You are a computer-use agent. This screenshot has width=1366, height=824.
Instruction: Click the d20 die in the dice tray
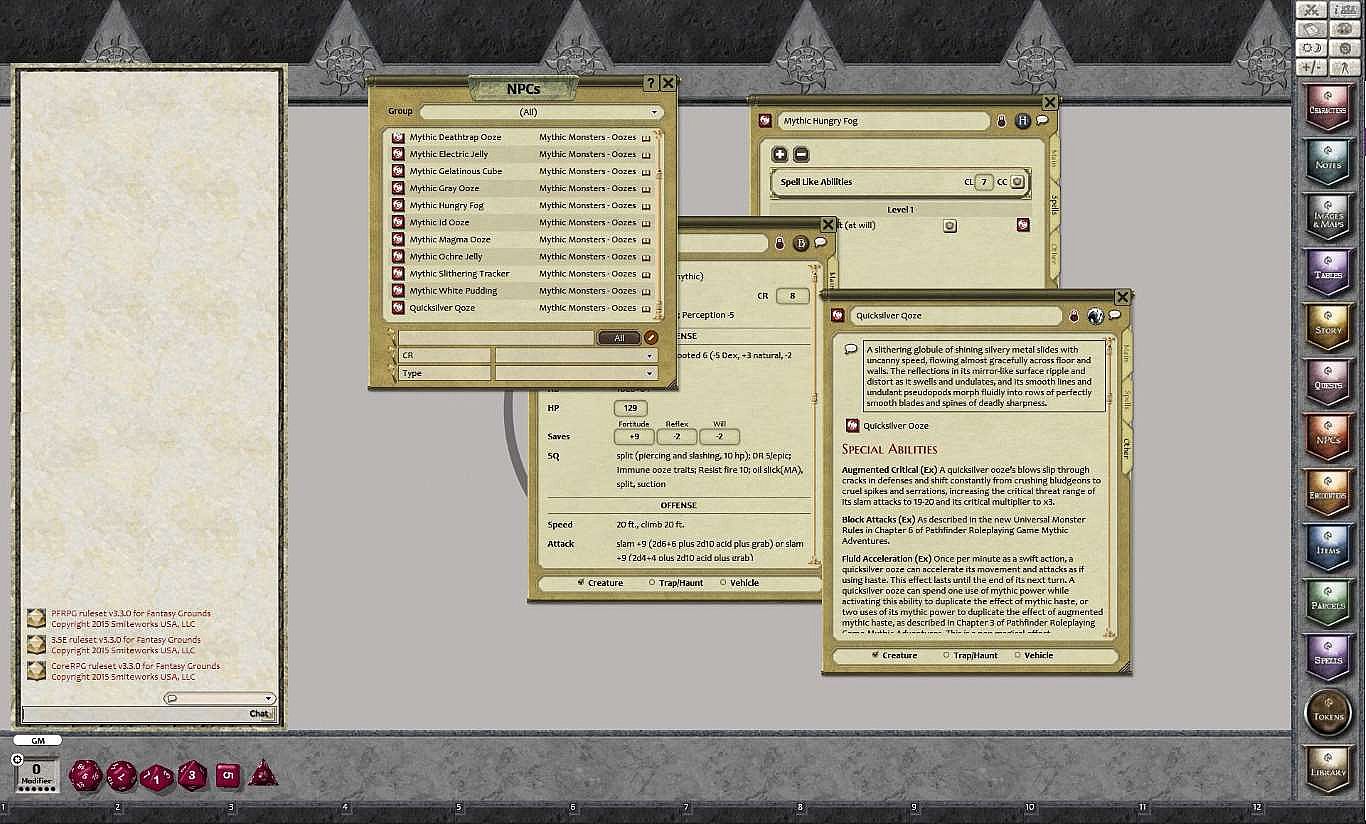pos(84,775)
